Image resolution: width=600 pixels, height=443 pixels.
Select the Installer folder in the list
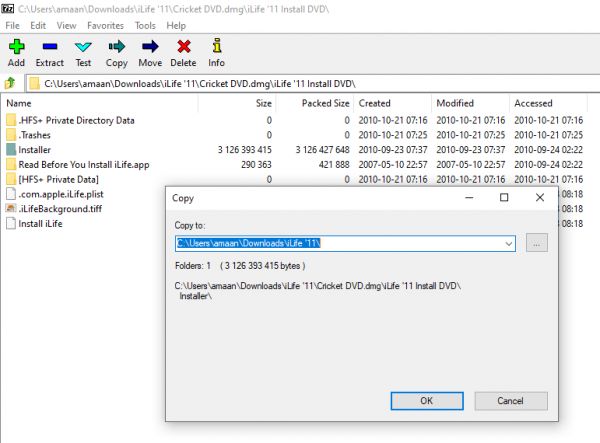tap(34, 149)
